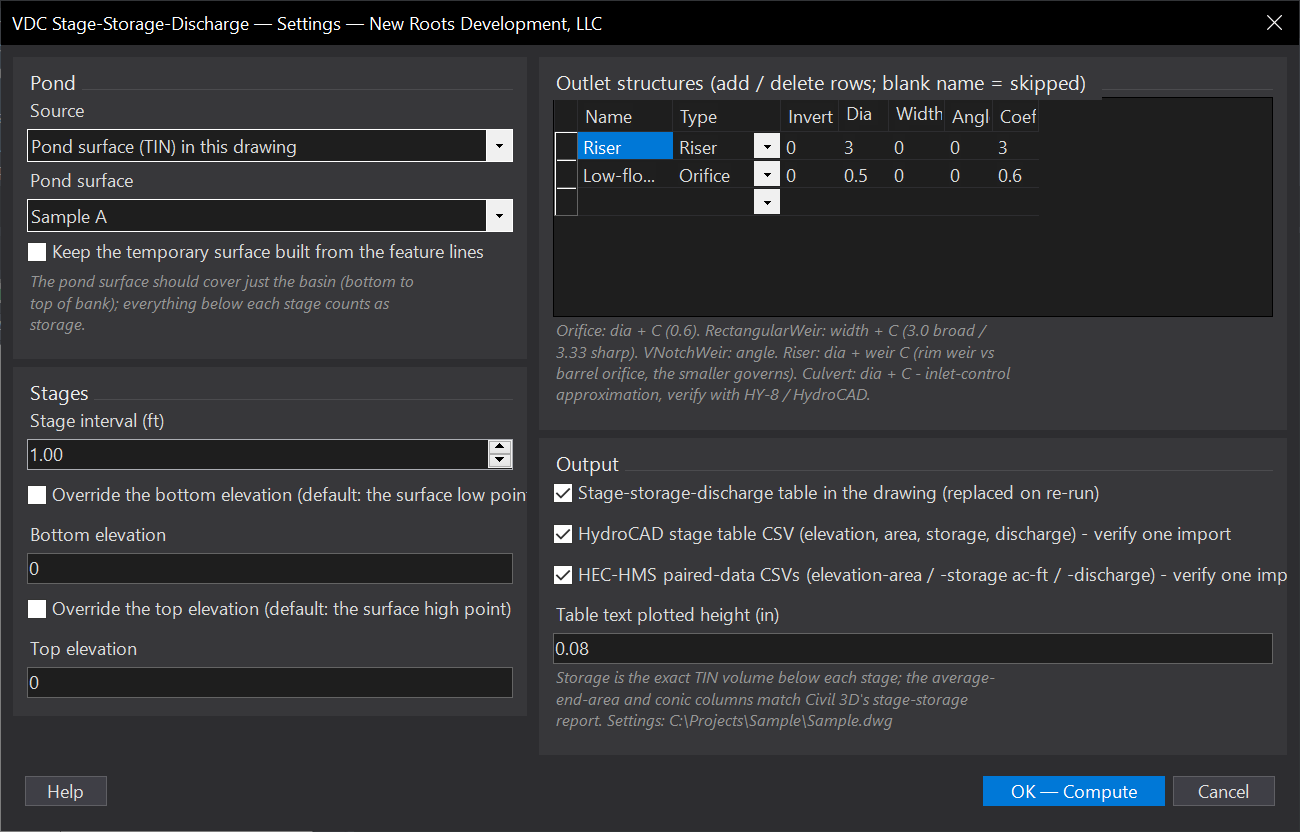Click the Angl column header
This screenshot has width=1300, height=832.
(970, 116)
